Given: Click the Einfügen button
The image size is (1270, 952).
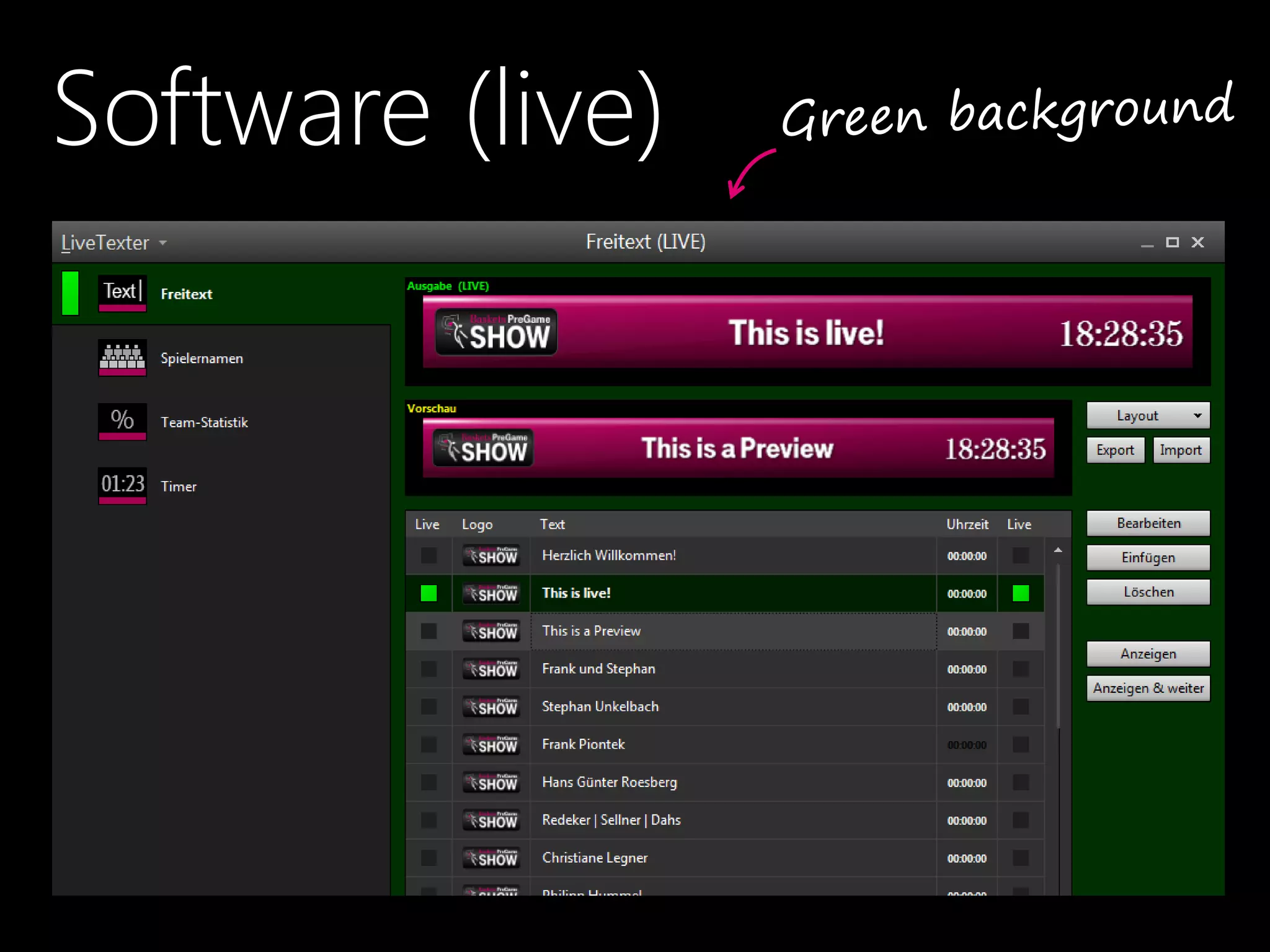Looking at the screenshot, I should pos(1148,557).
